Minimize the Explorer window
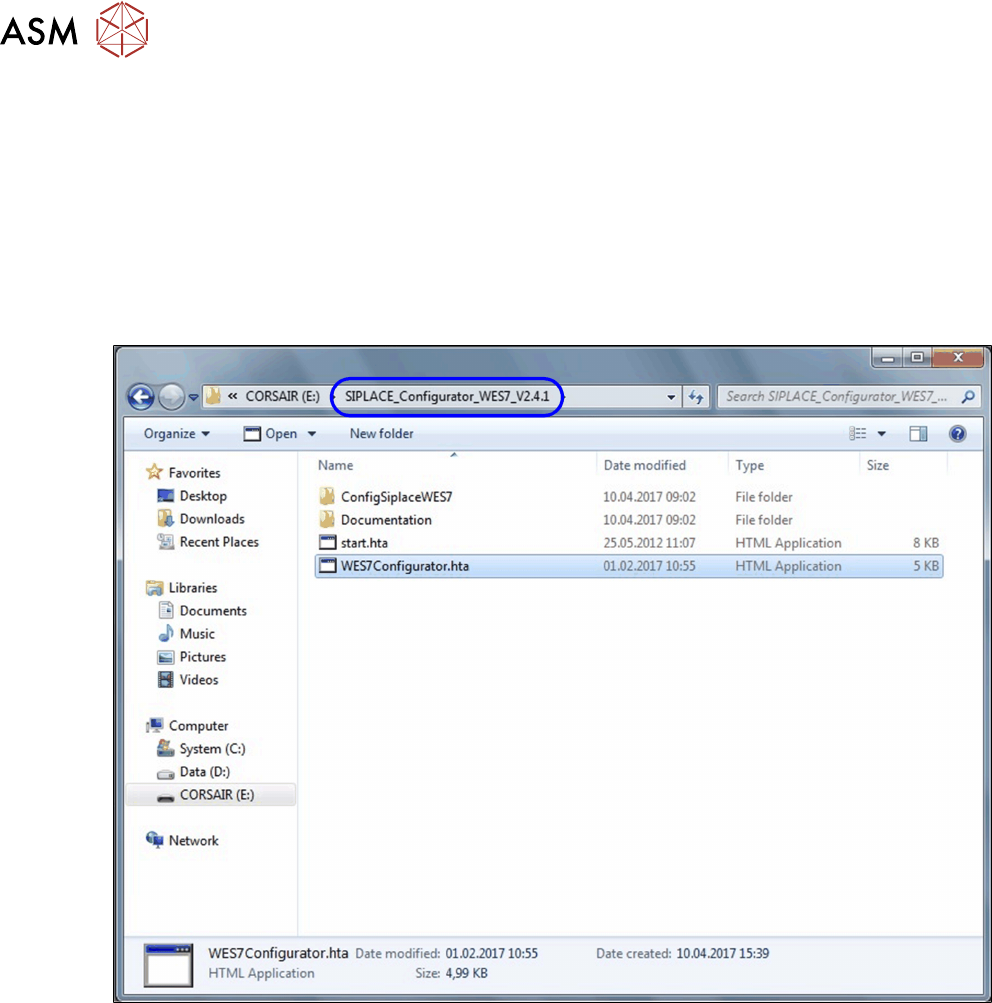This screenshot has height=1003, width=992. pos(888,358)
